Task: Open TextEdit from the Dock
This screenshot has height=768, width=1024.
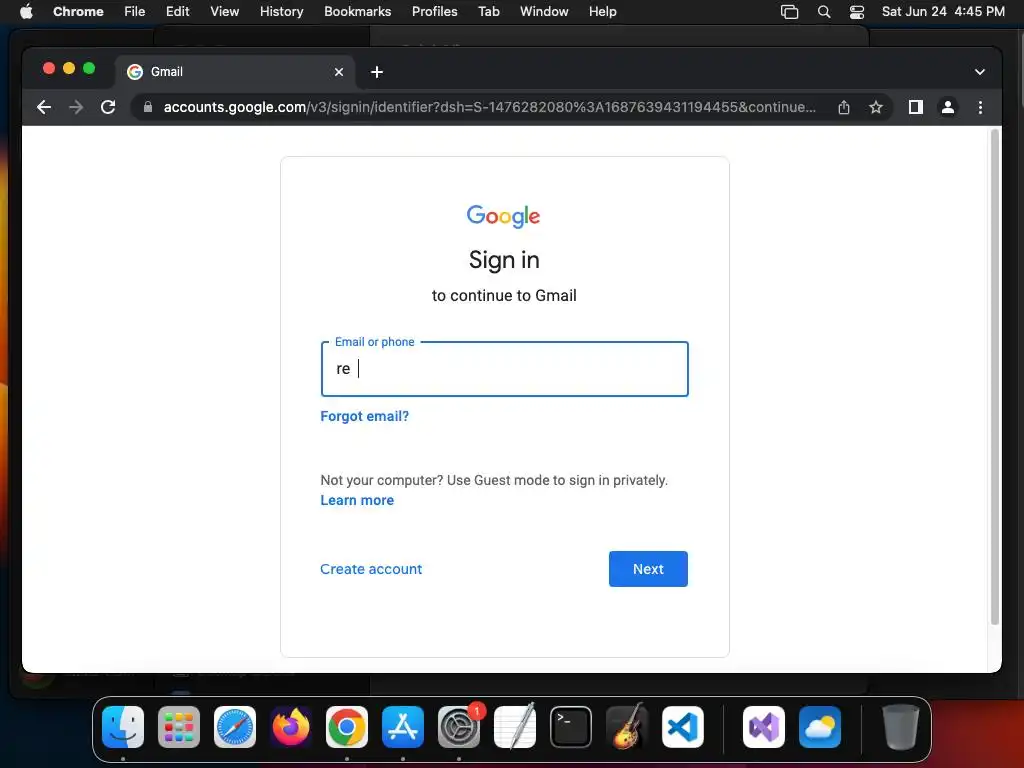Action: click(515, 727)
